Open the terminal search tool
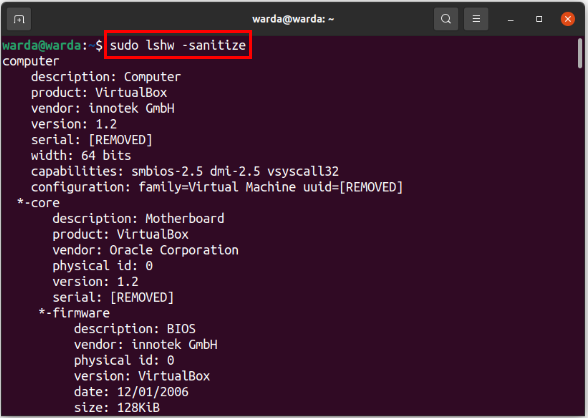Screen dimensions: 588x418 point(446,19)
